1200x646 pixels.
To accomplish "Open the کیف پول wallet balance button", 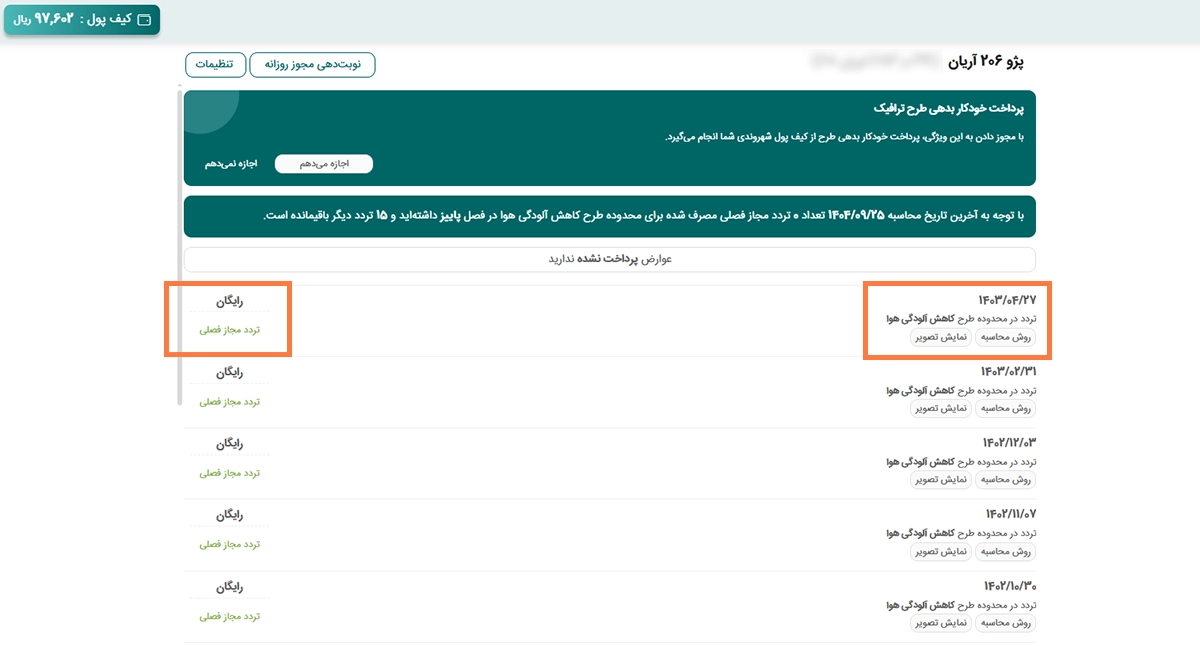I will pos(80,18).
